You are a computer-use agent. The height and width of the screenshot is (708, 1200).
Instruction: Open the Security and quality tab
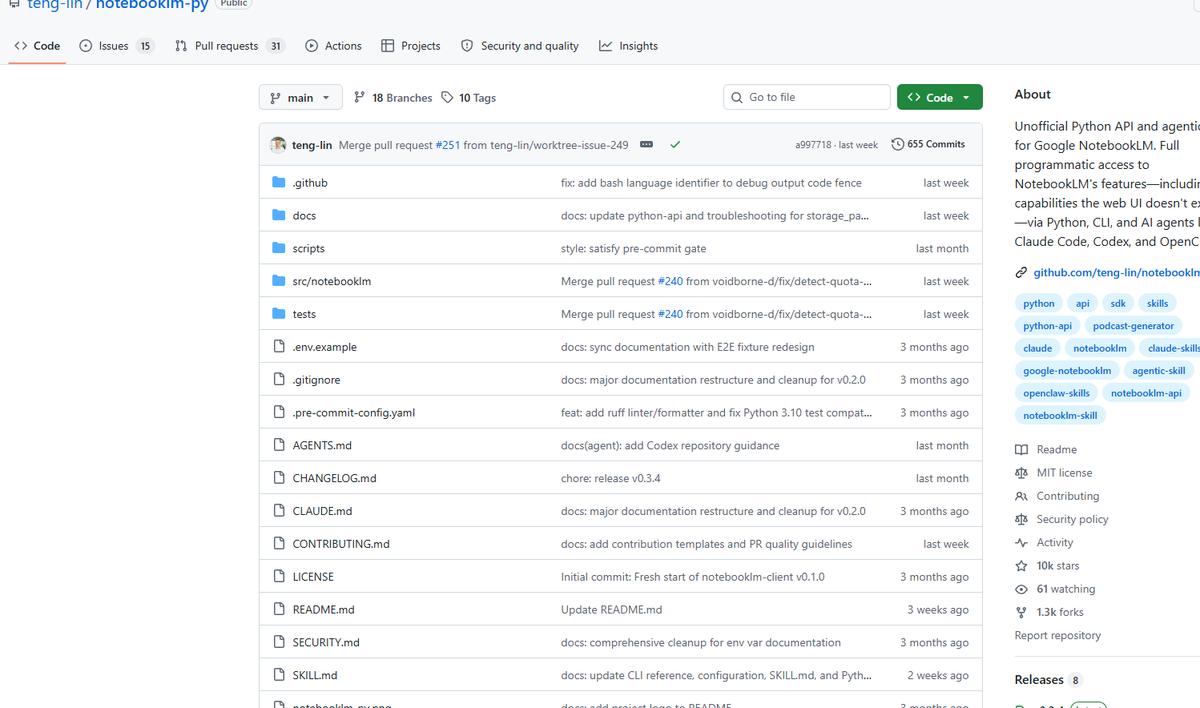[x=520, y=46]
